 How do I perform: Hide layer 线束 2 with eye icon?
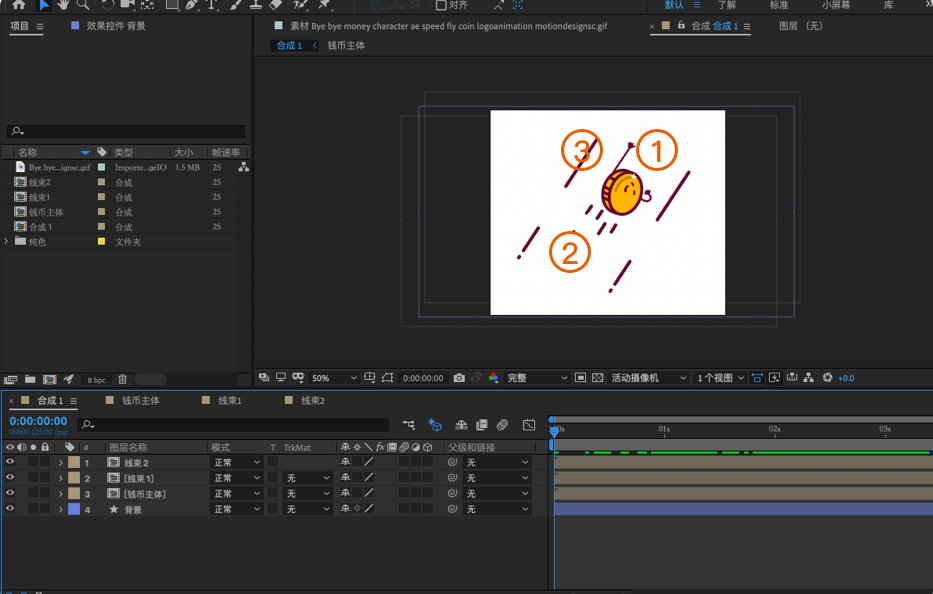[10, 462]
